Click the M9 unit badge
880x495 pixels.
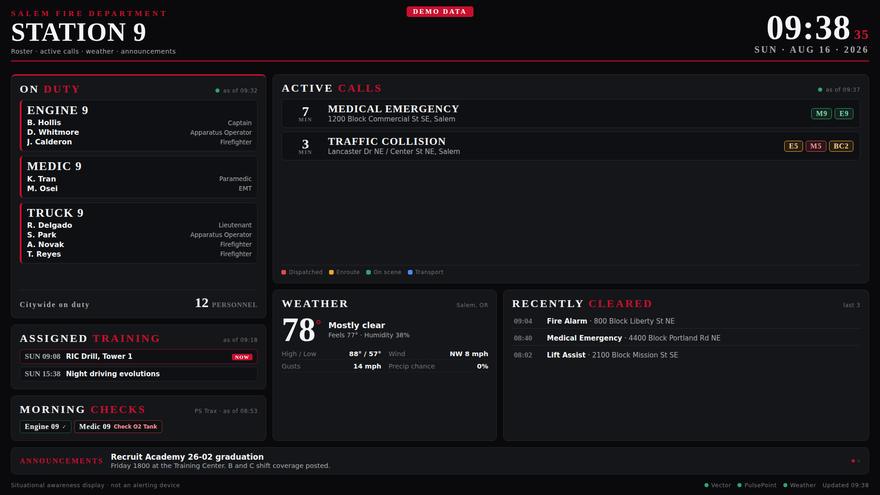point(821,113)
